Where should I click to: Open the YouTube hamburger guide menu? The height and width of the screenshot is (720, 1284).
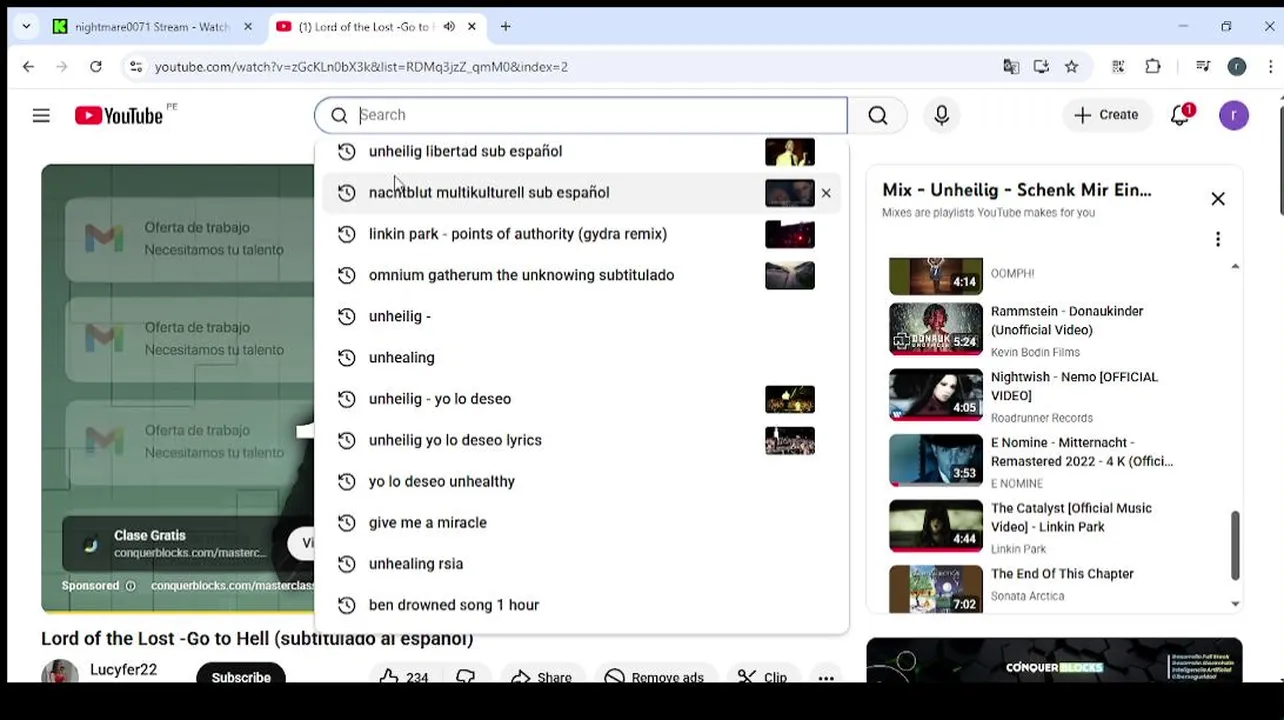41,116
